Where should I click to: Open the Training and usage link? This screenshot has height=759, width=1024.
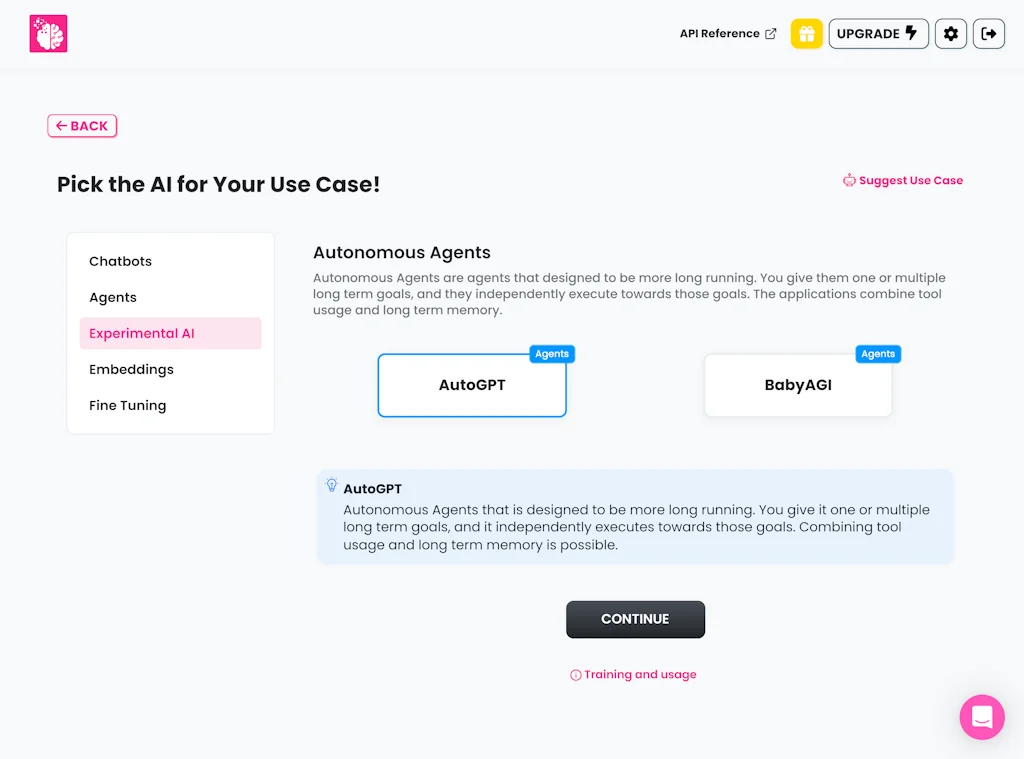pyautogui.click(x=640, y=675)
